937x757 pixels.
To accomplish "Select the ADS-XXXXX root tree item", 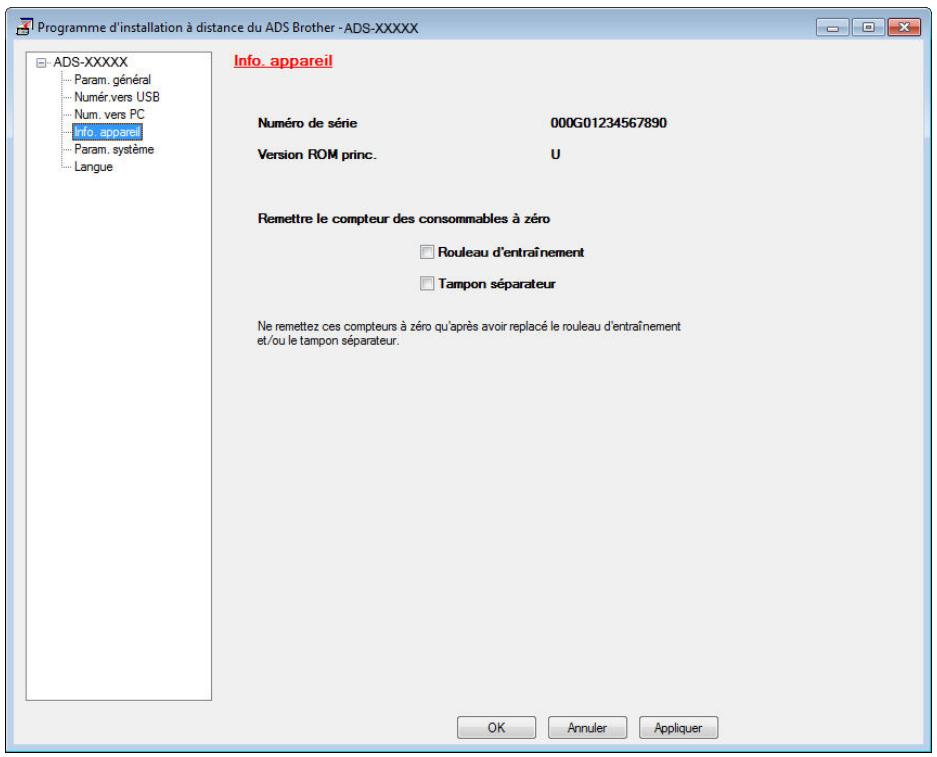I will click(90, 62).
